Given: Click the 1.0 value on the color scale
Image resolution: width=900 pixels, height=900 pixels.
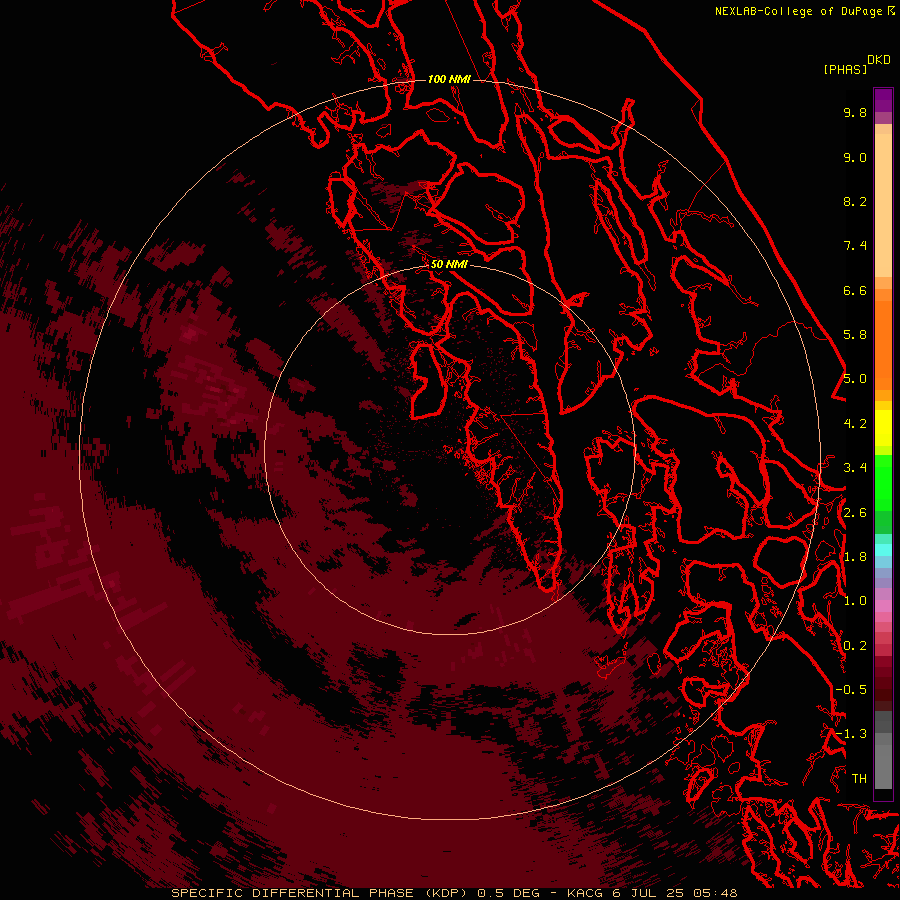Looking at the screenshot, I should click(x=855, y=601).
